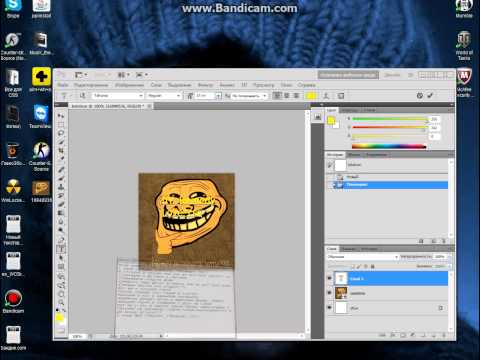The height and width of the screenshot is (360, 480).
Task: Open the Файл (File) menu
Action: 62,85
